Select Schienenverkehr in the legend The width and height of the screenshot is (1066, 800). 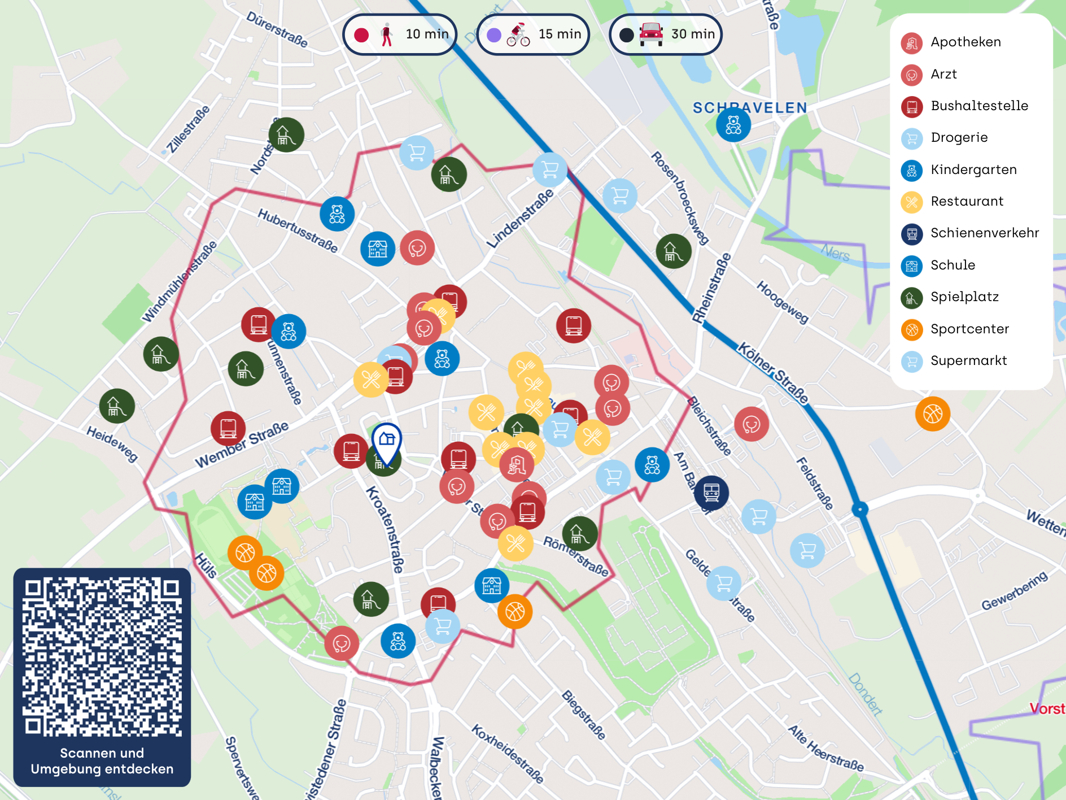984,233
